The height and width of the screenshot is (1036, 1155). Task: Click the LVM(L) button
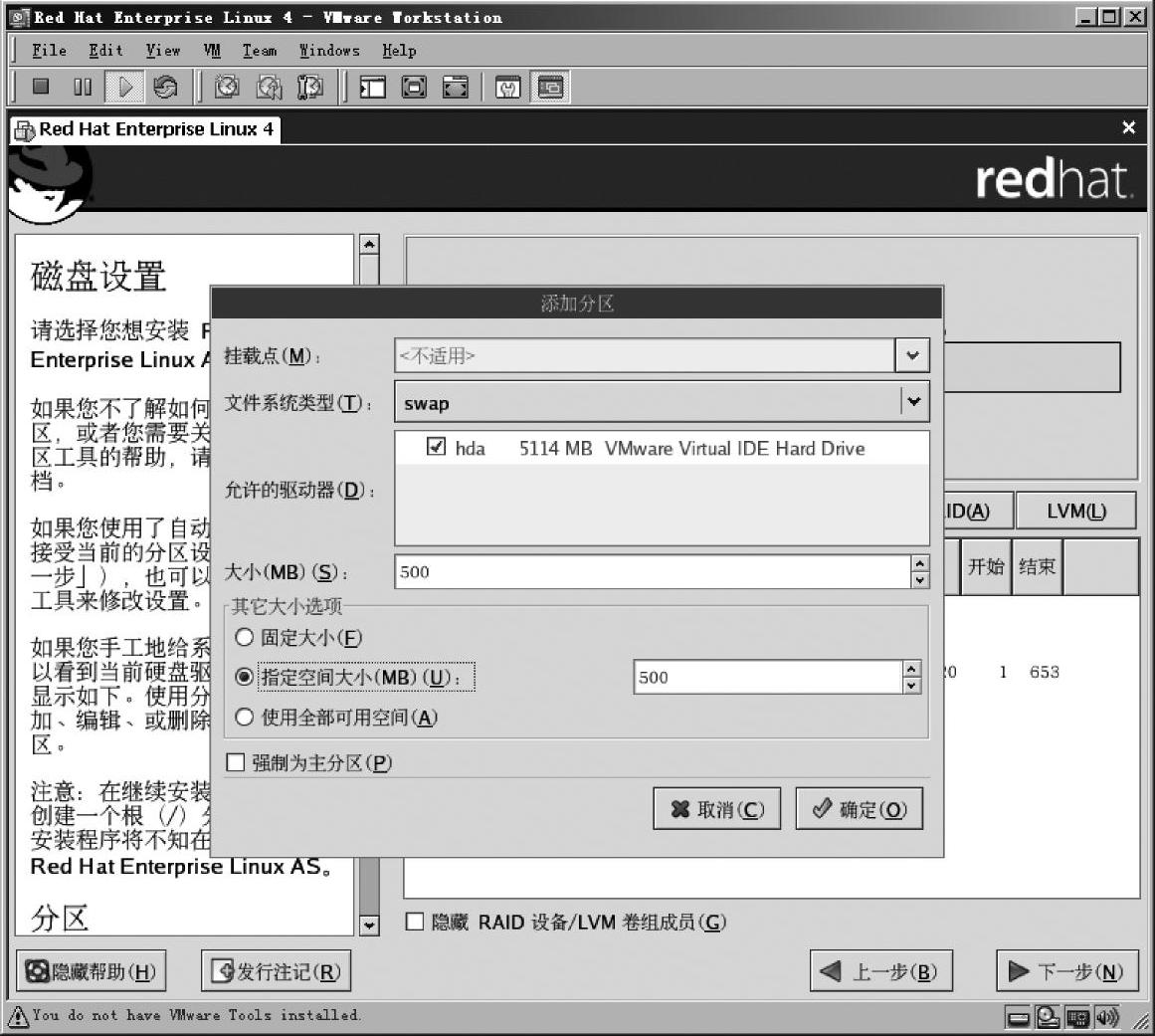tap(1075, 511)
